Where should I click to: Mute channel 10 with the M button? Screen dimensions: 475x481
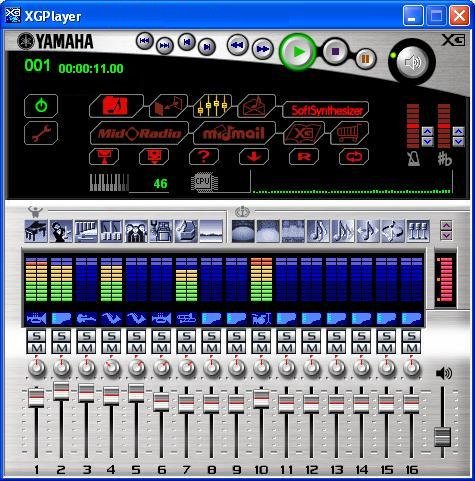[261, 348]
